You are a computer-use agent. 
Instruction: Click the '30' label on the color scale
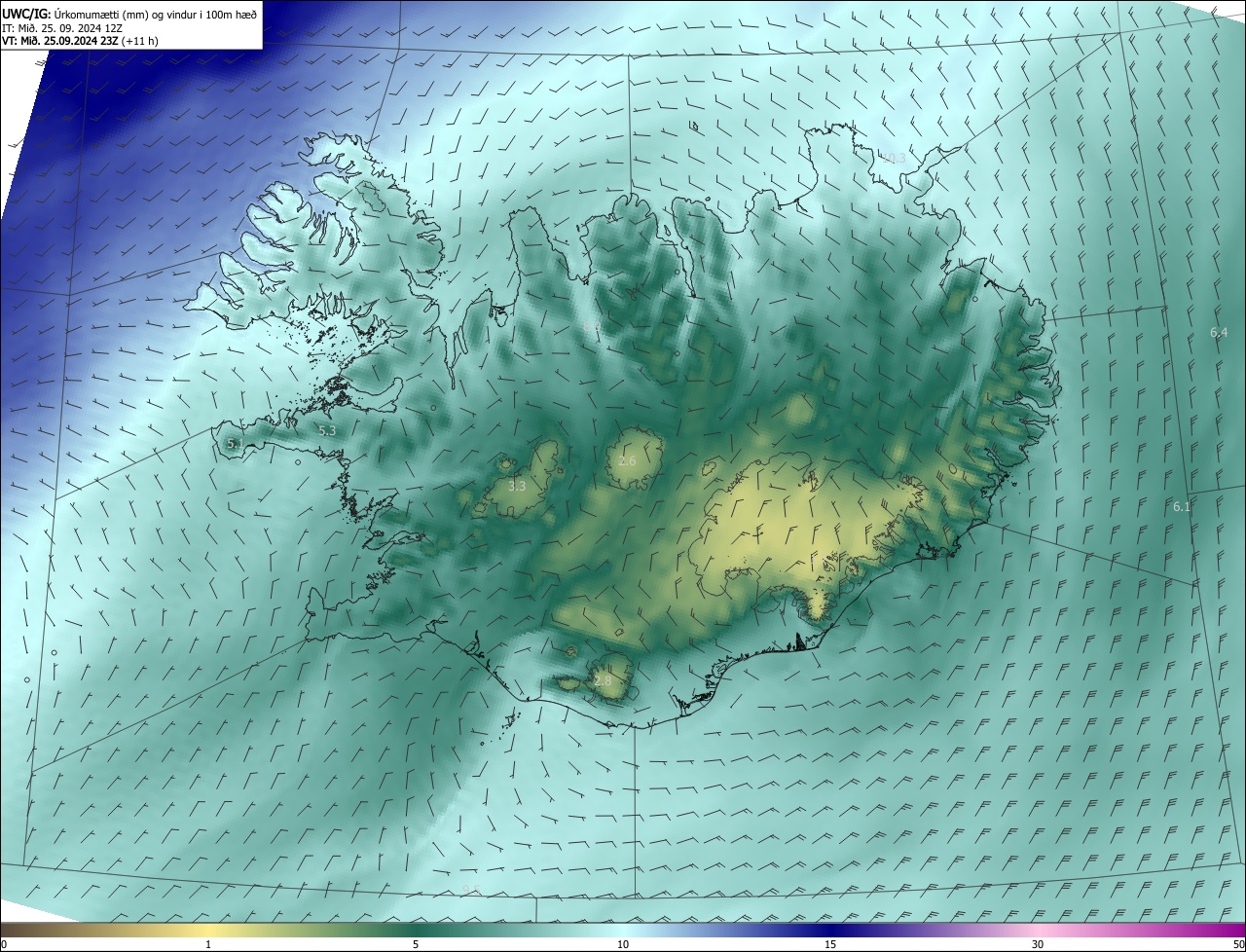coord(1038,944)
